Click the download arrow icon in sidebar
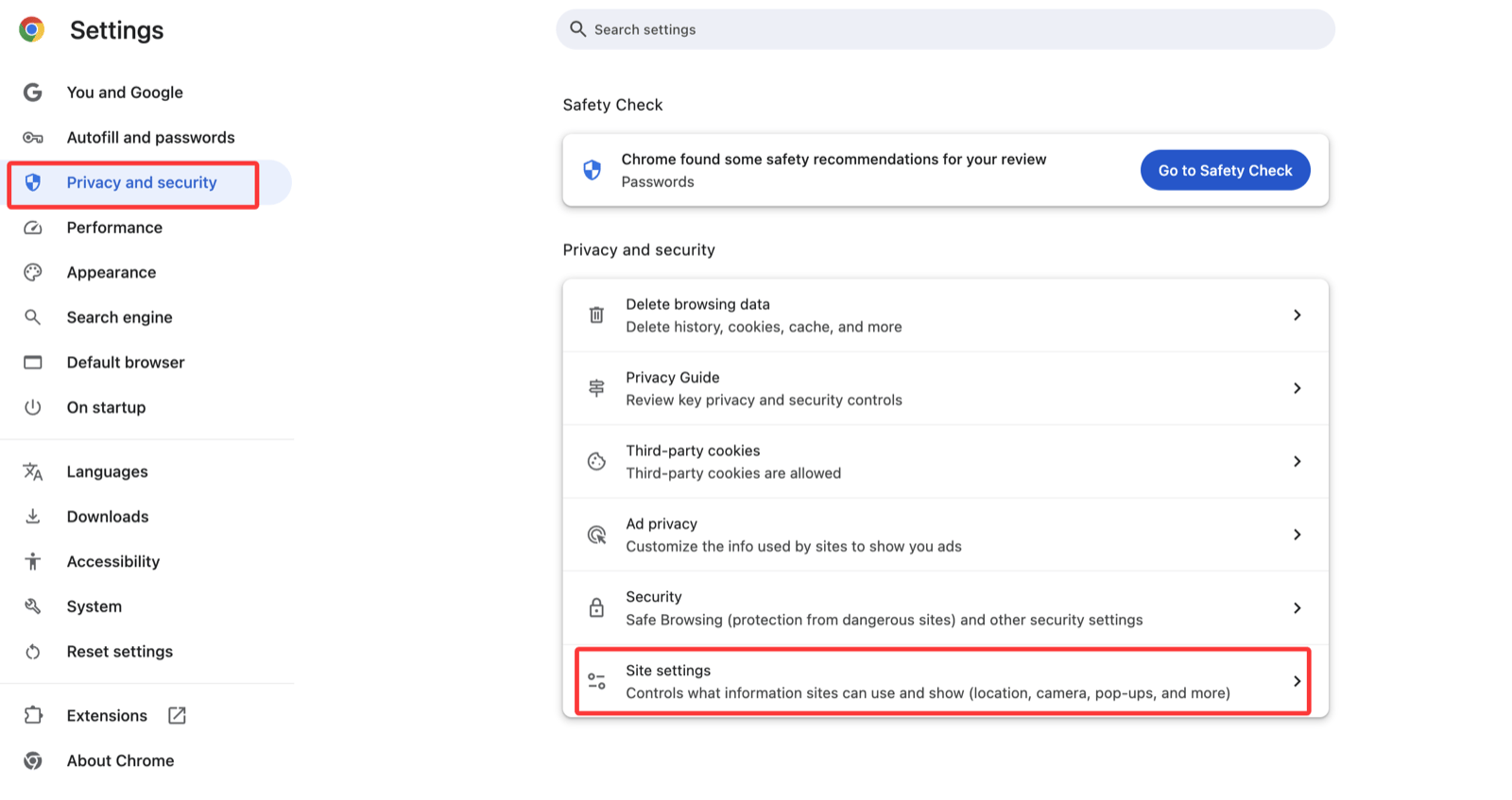Screen dimensions: 1512x800 click(33, 517)
